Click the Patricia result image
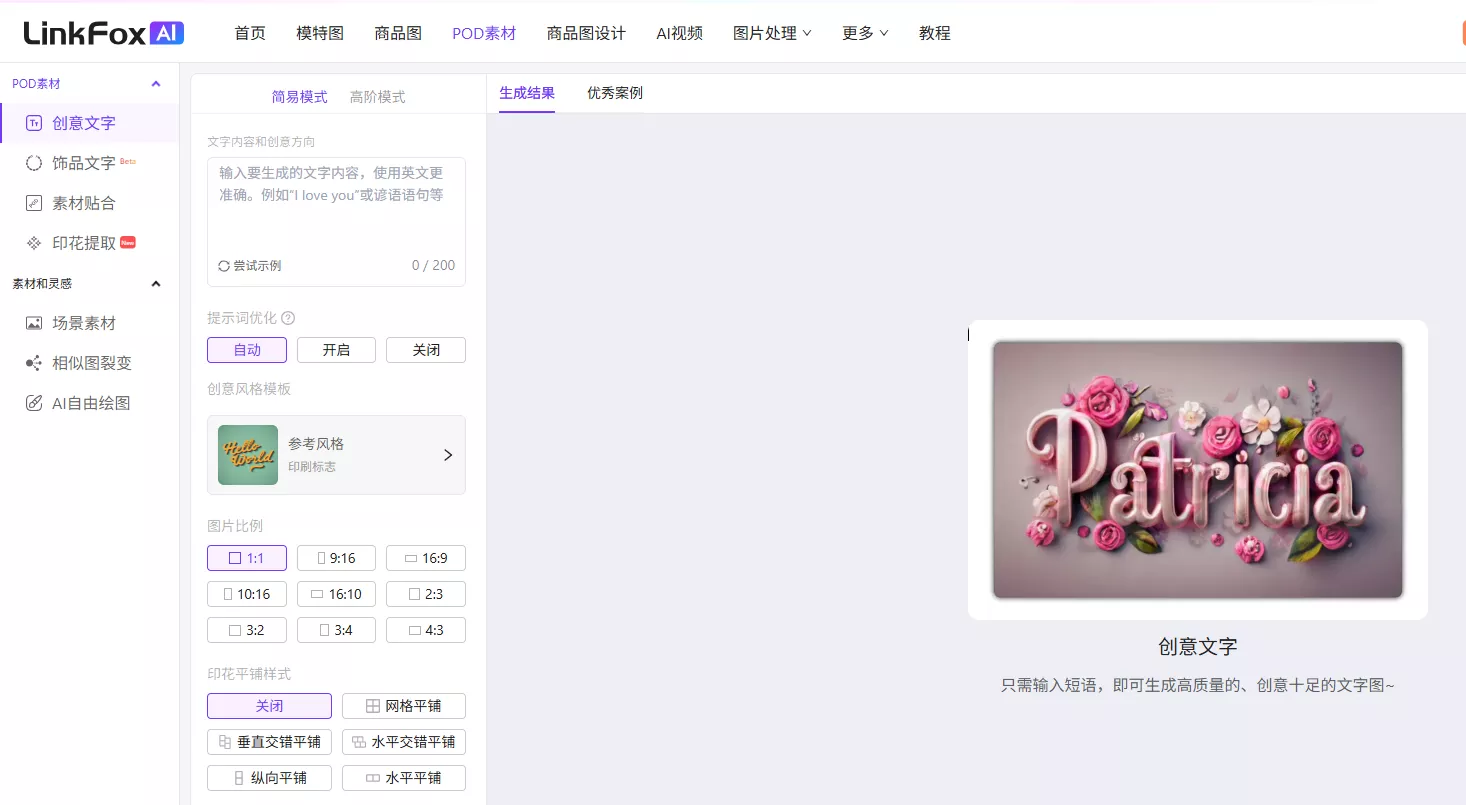1466x805 pixels. [1196, 471]
